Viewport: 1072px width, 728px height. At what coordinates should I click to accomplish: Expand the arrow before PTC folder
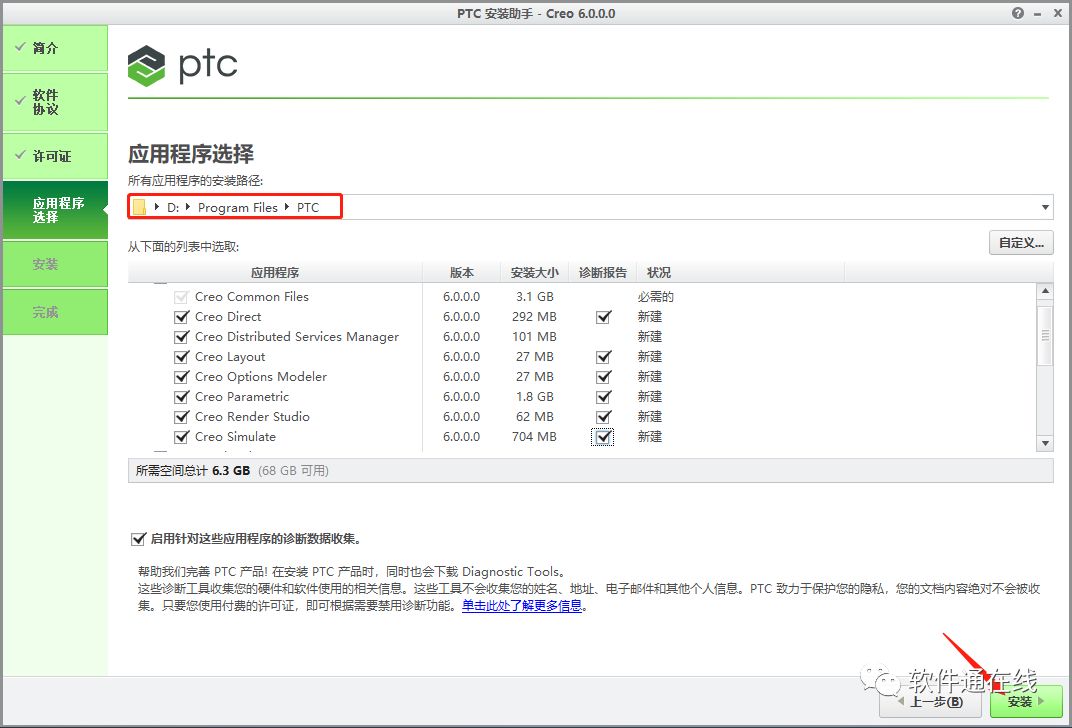point(287,206)
